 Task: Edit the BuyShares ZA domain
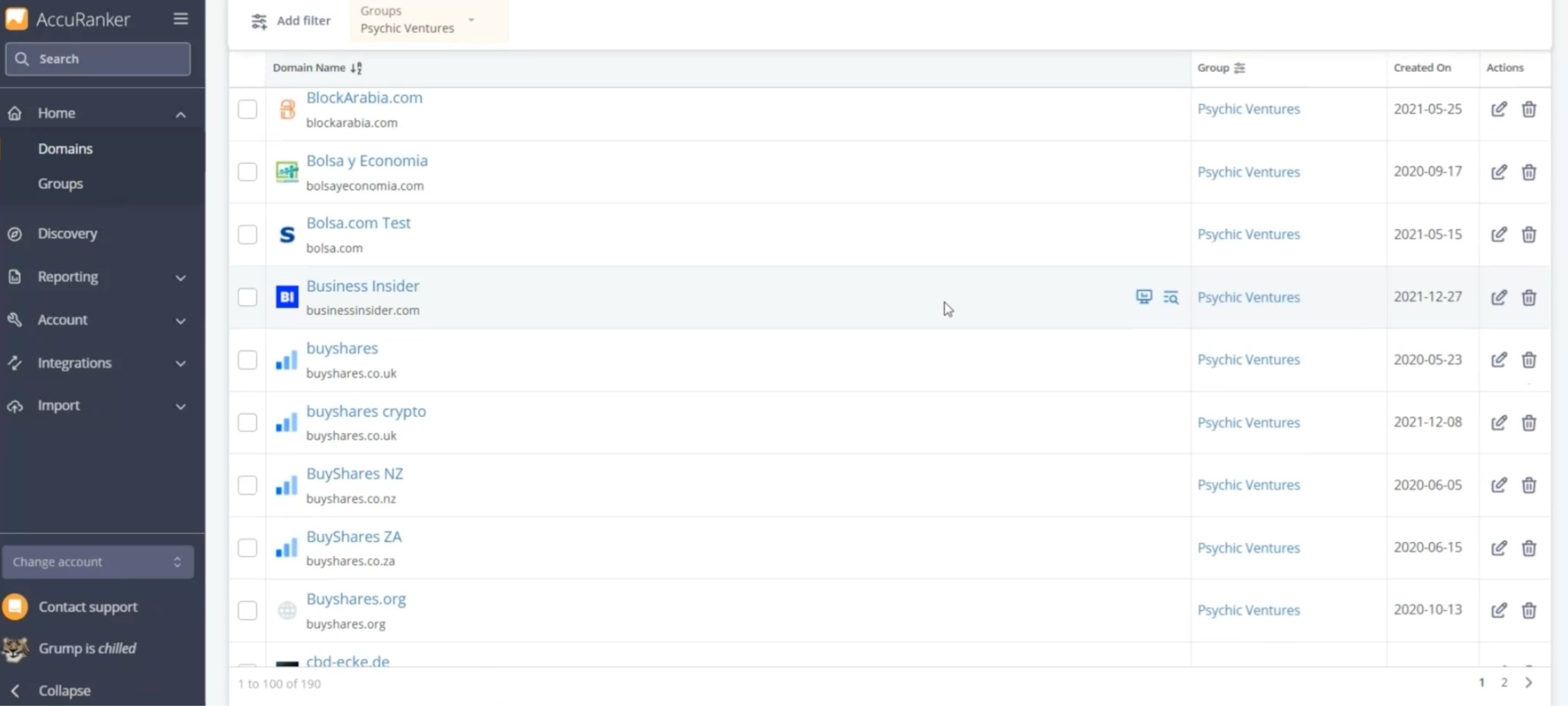1498,547
